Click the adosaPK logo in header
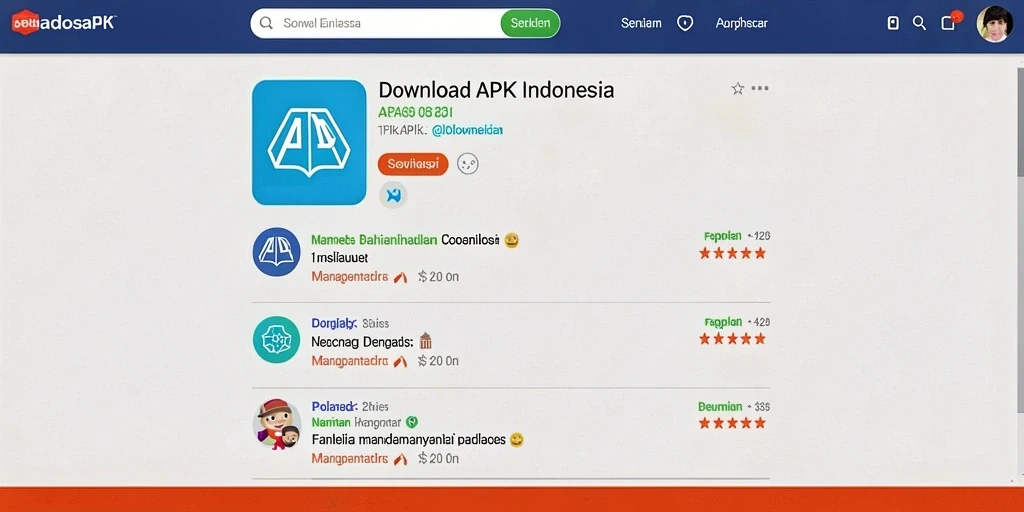Image resolution: width=1024 pixels, height=512 pixels. coord(64,22)
